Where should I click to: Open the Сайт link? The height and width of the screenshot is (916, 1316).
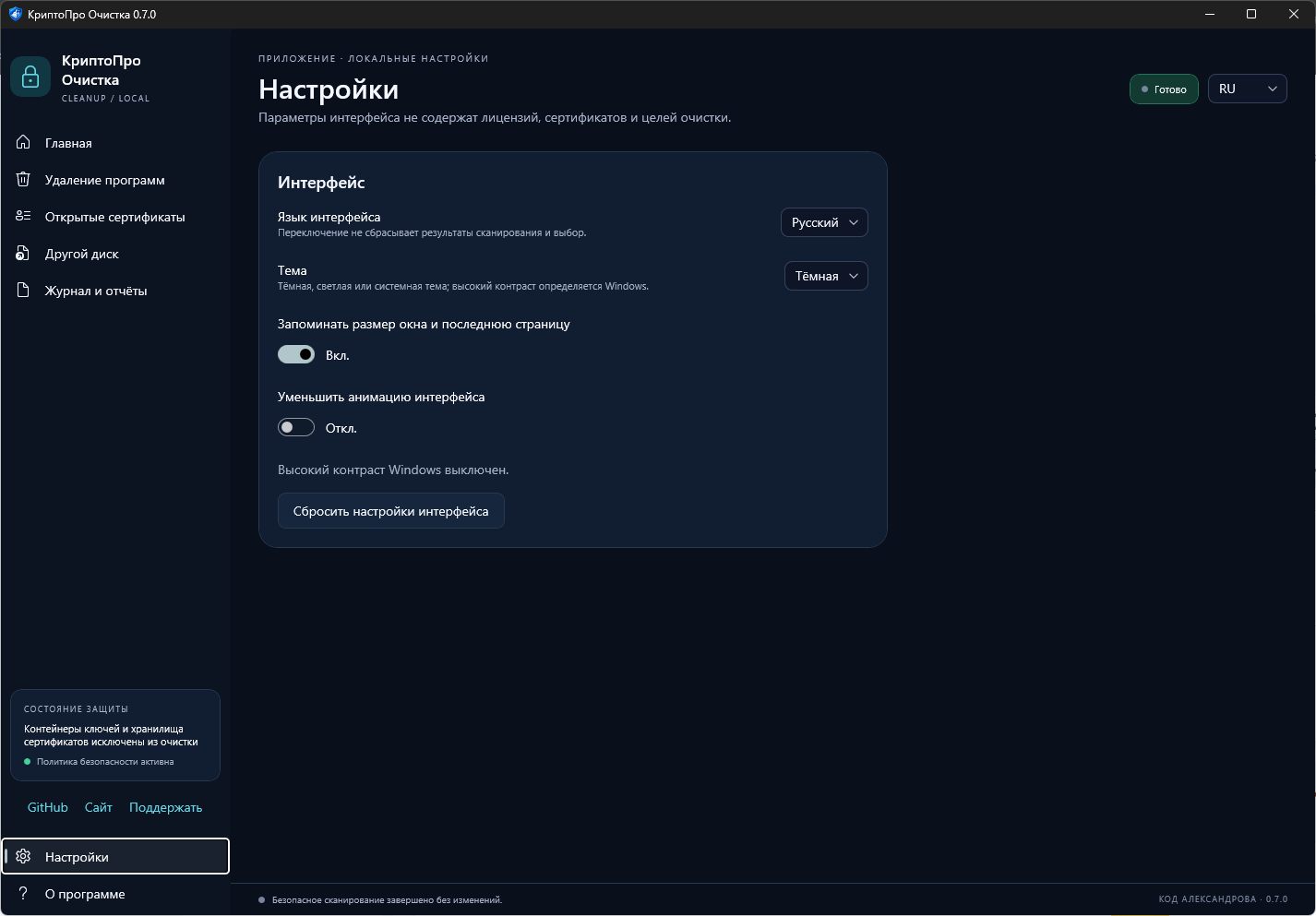coord(99,807)
